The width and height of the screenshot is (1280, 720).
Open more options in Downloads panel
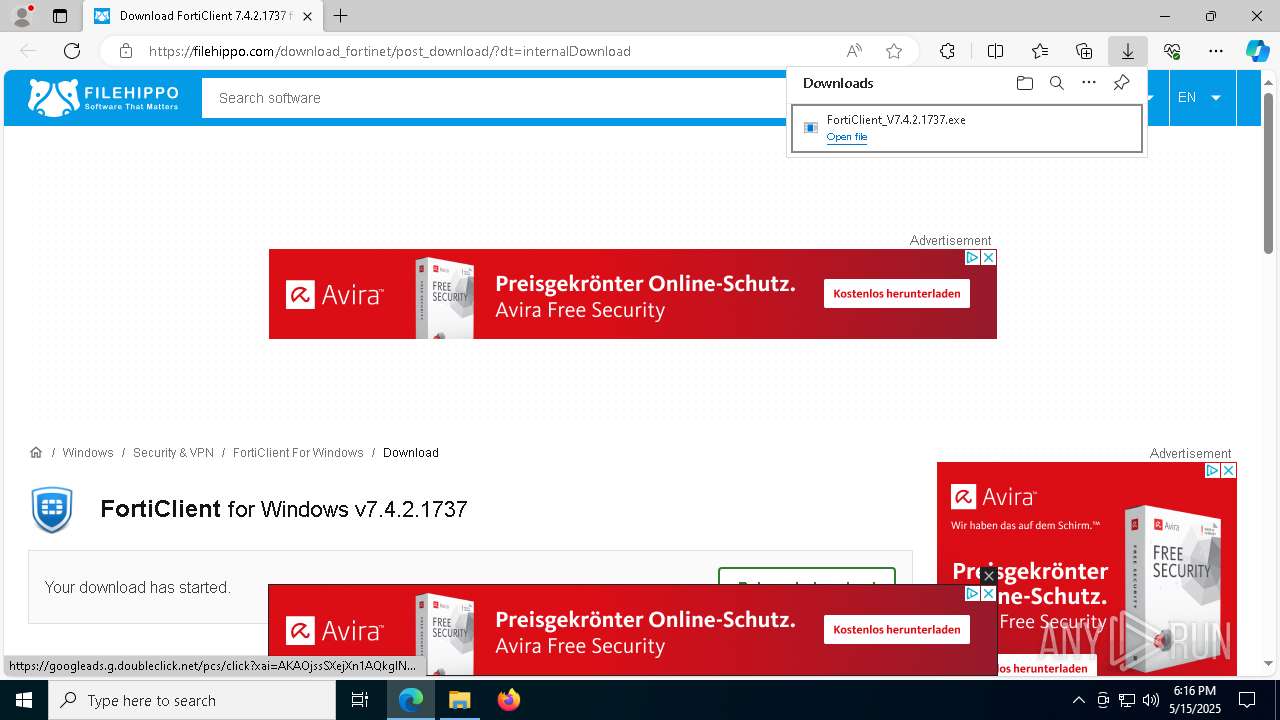pyautogui.click(x=1089, y=83)
